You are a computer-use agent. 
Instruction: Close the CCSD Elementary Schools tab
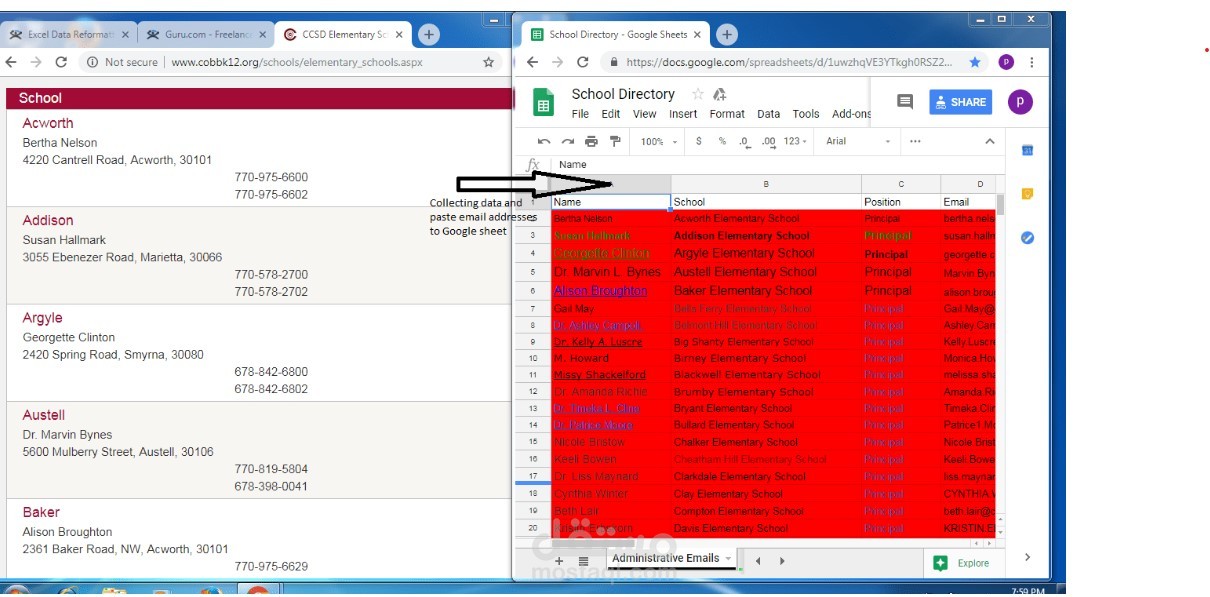point(398,34)
